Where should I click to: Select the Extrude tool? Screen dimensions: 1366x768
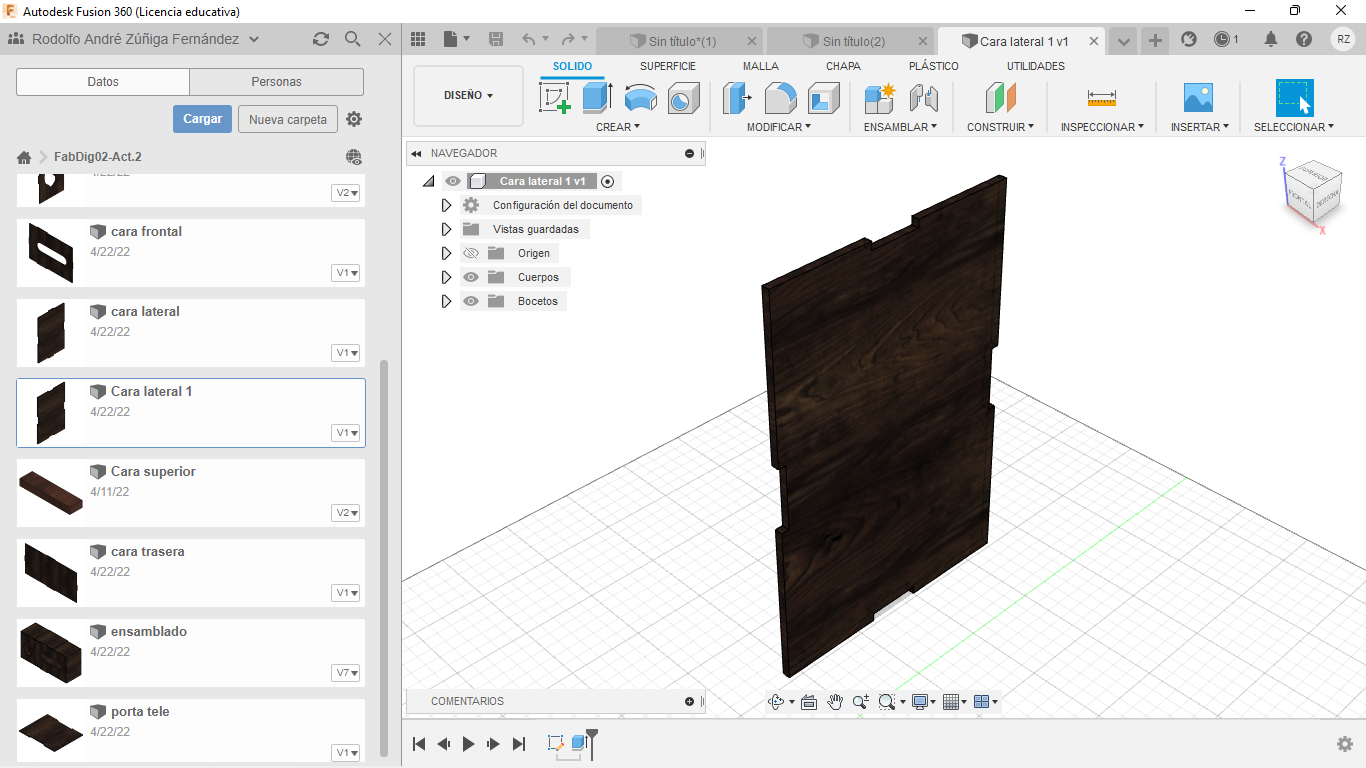(x=597, y=98)
